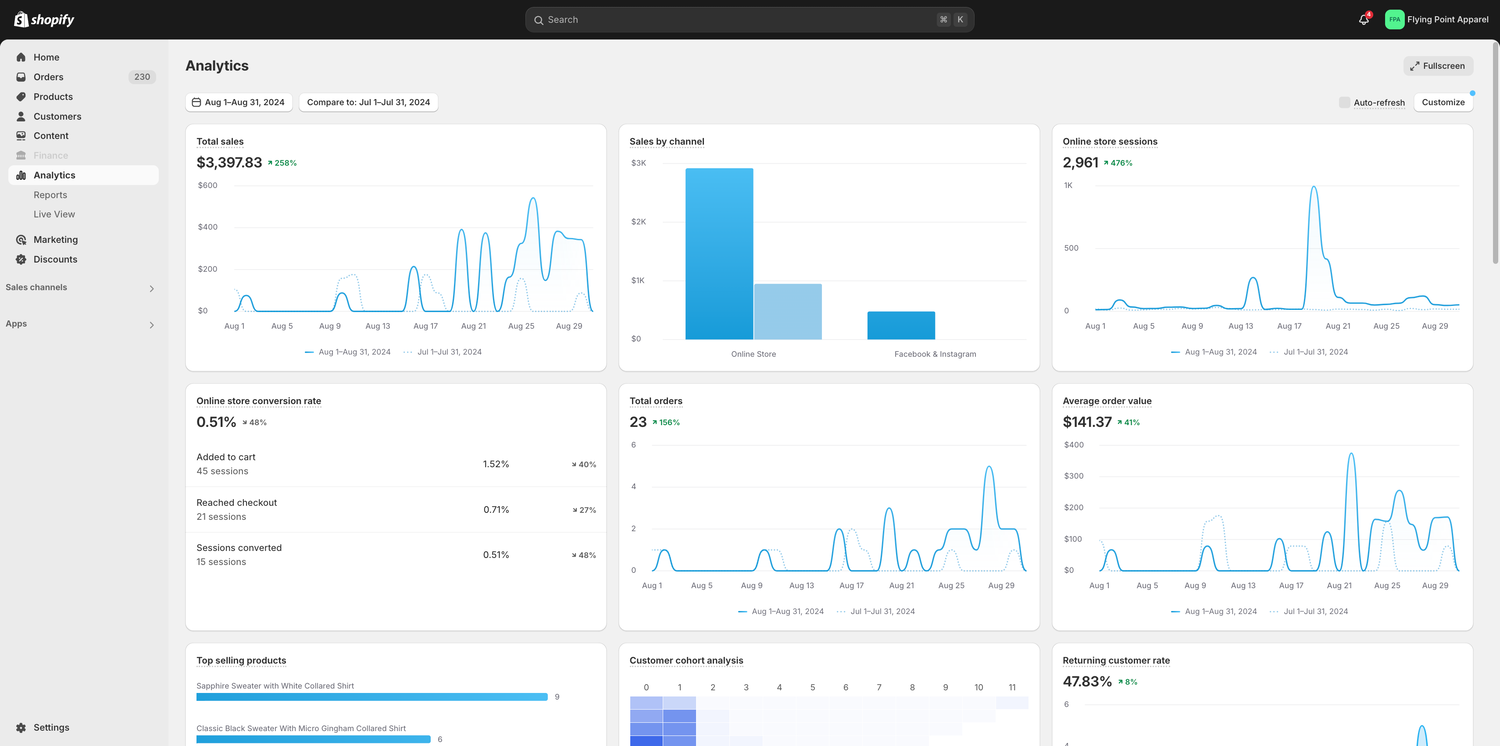
Task: Open Settings at sidebar bottom
Action: pyautogui.click(x=83, y=728)
